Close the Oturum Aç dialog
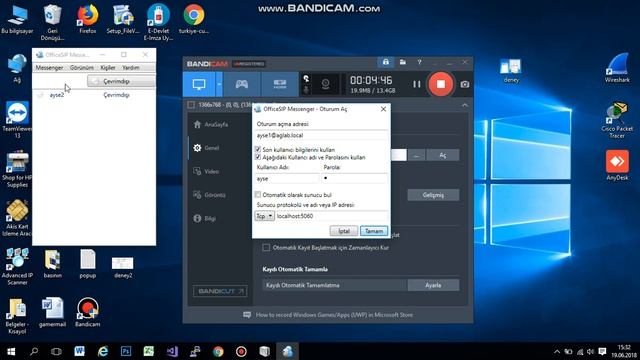Screen dimensions: 640x360 (x=383, y=109)
